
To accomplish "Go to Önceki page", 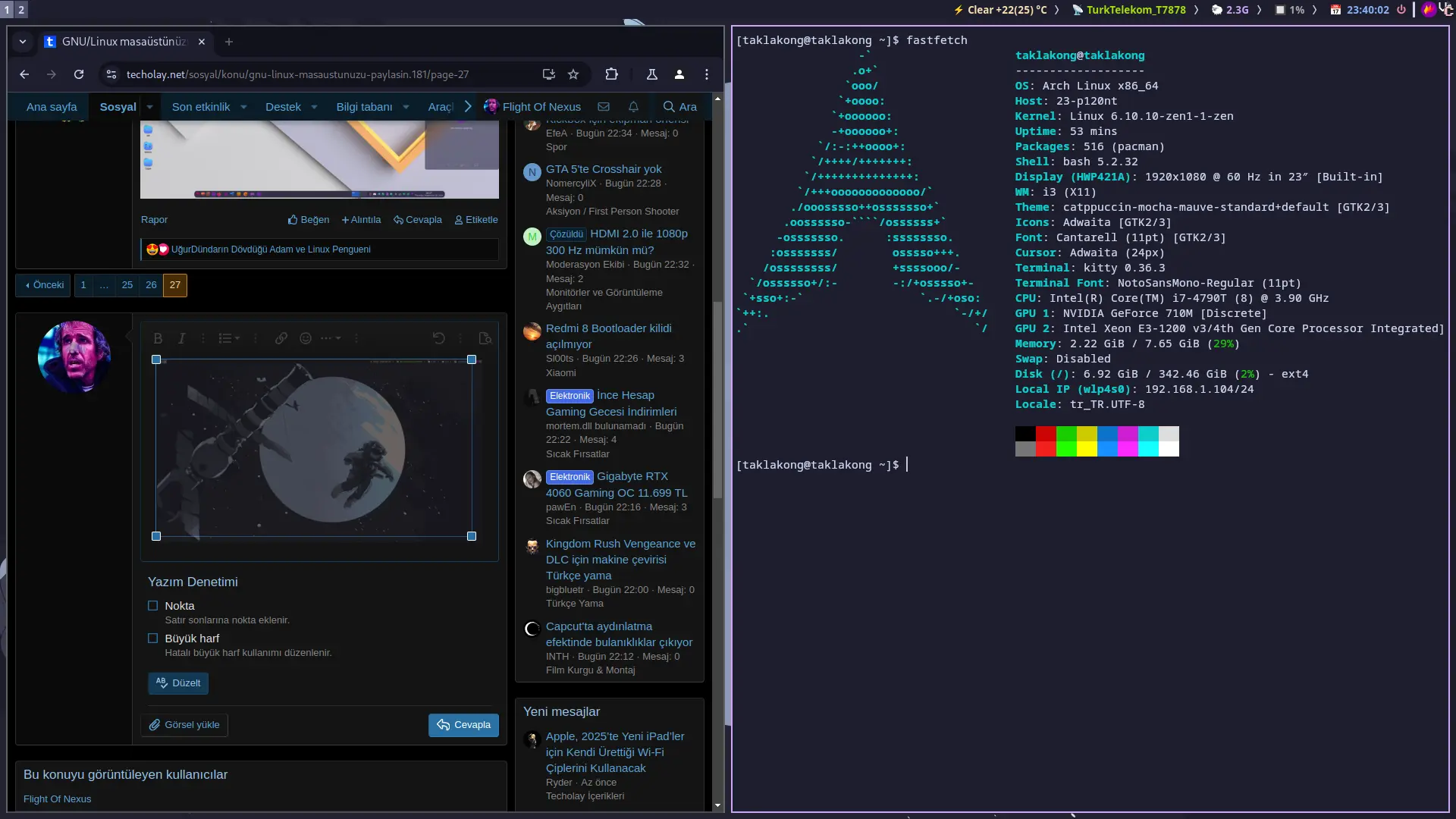I will point(43,286).
